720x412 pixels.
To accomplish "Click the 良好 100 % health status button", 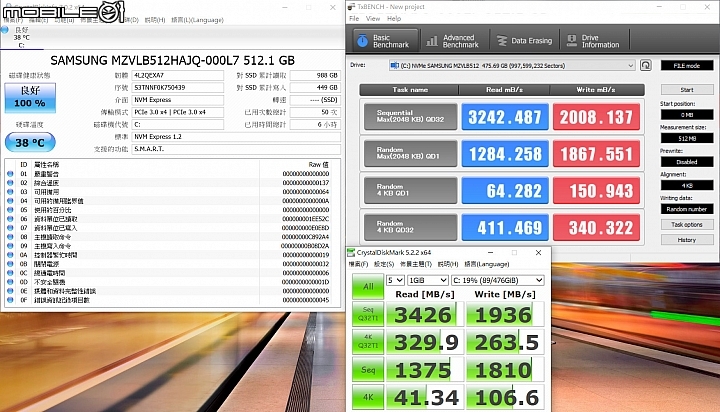I will (x=30, y=97).
